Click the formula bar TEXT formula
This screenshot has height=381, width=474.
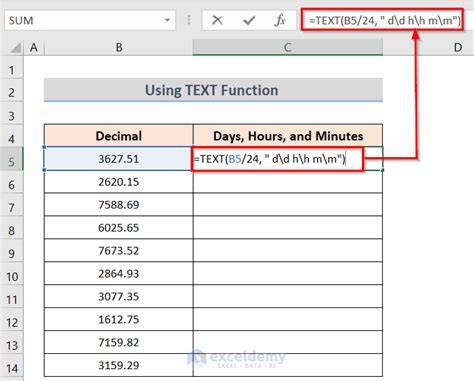(385, 21)
